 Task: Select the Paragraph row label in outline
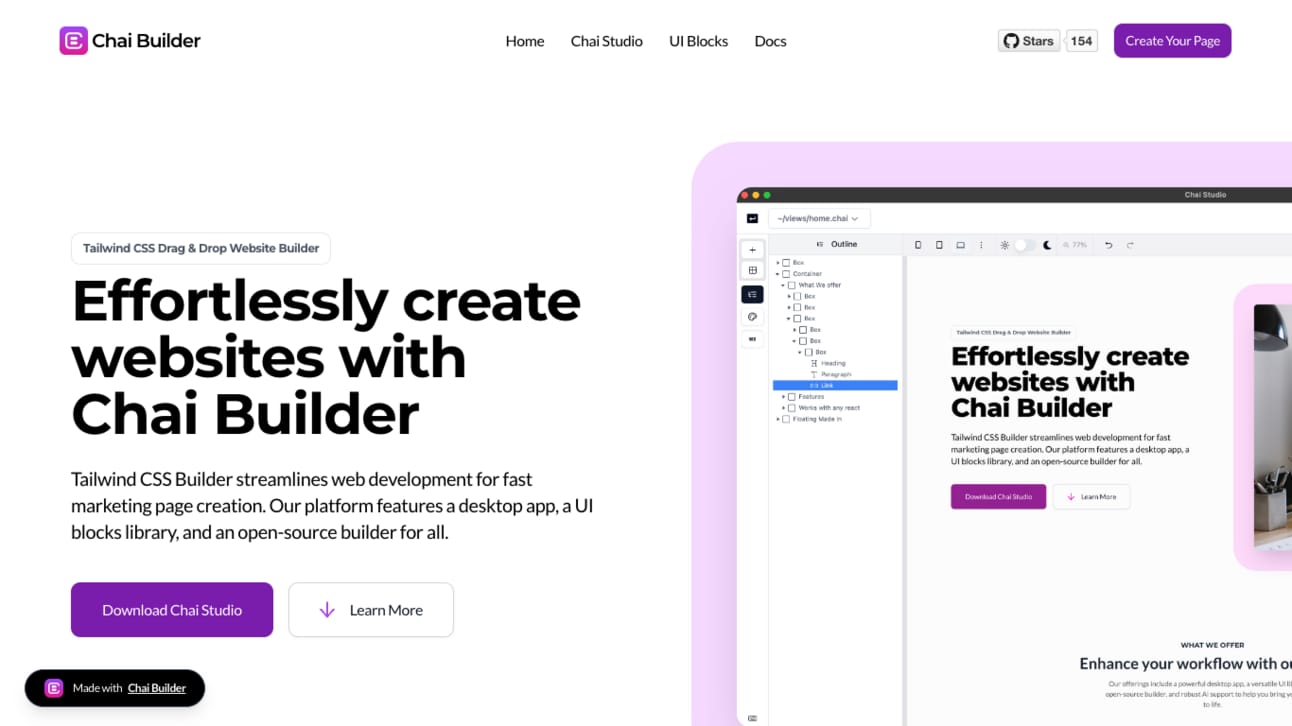click(836, 374)
